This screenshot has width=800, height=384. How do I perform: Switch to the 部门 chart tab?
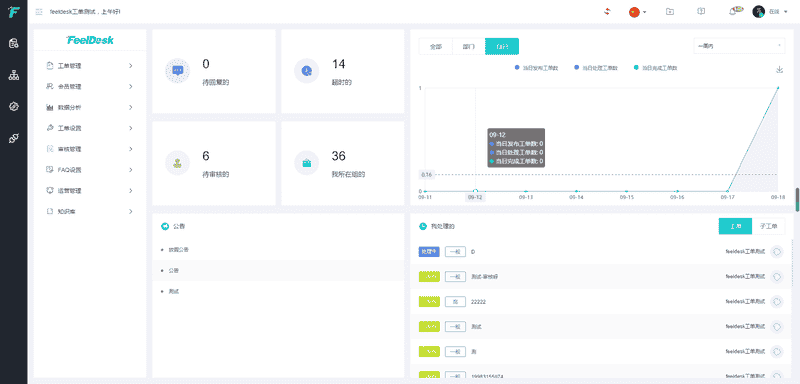468,46
